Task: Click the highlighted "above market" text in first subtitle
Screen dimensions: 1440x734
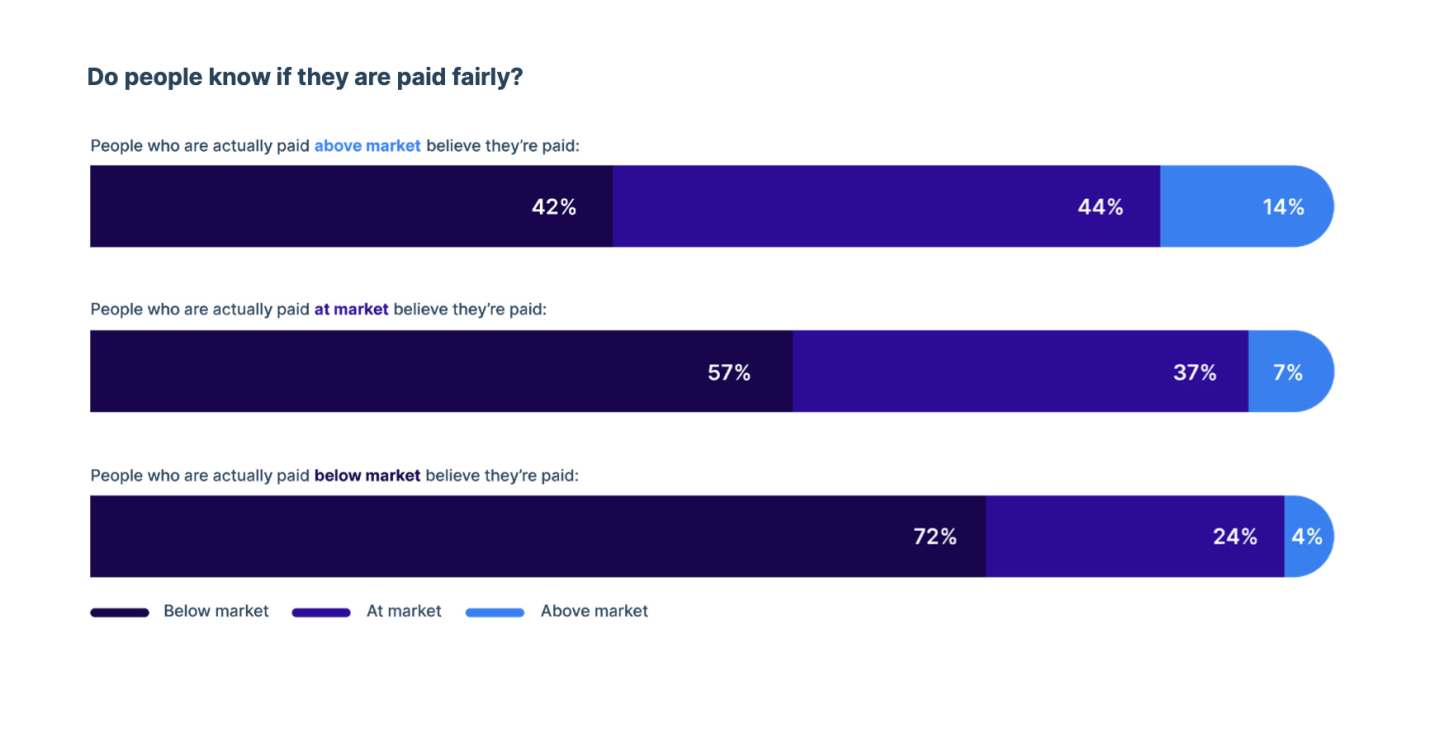Action: click(367, 146)
